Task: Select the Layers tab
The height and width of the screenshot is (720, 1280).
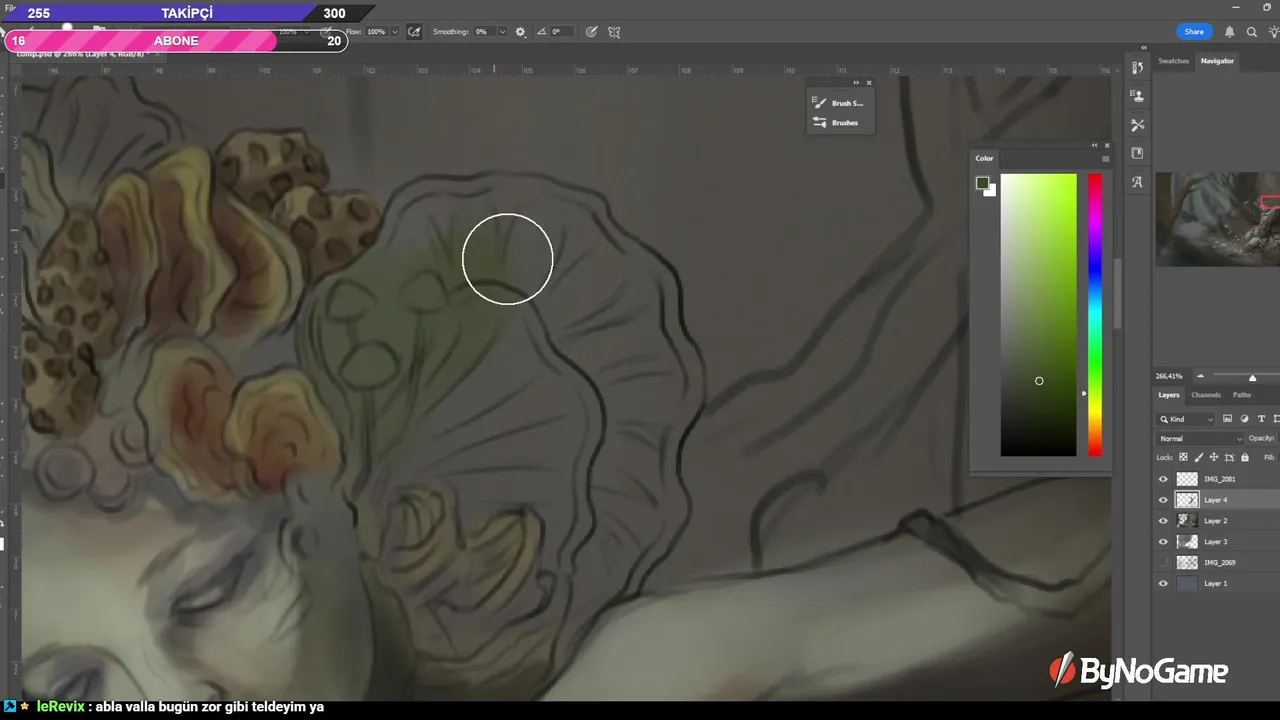Action: pyautogui.click(x=1169, y=395)
